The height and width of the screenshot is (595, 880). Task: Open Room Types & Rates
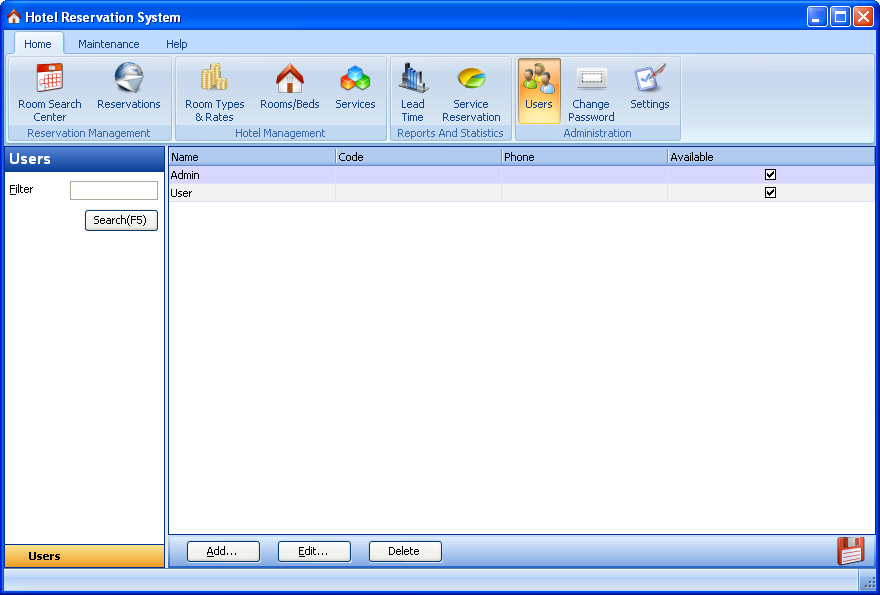(214, 91)
